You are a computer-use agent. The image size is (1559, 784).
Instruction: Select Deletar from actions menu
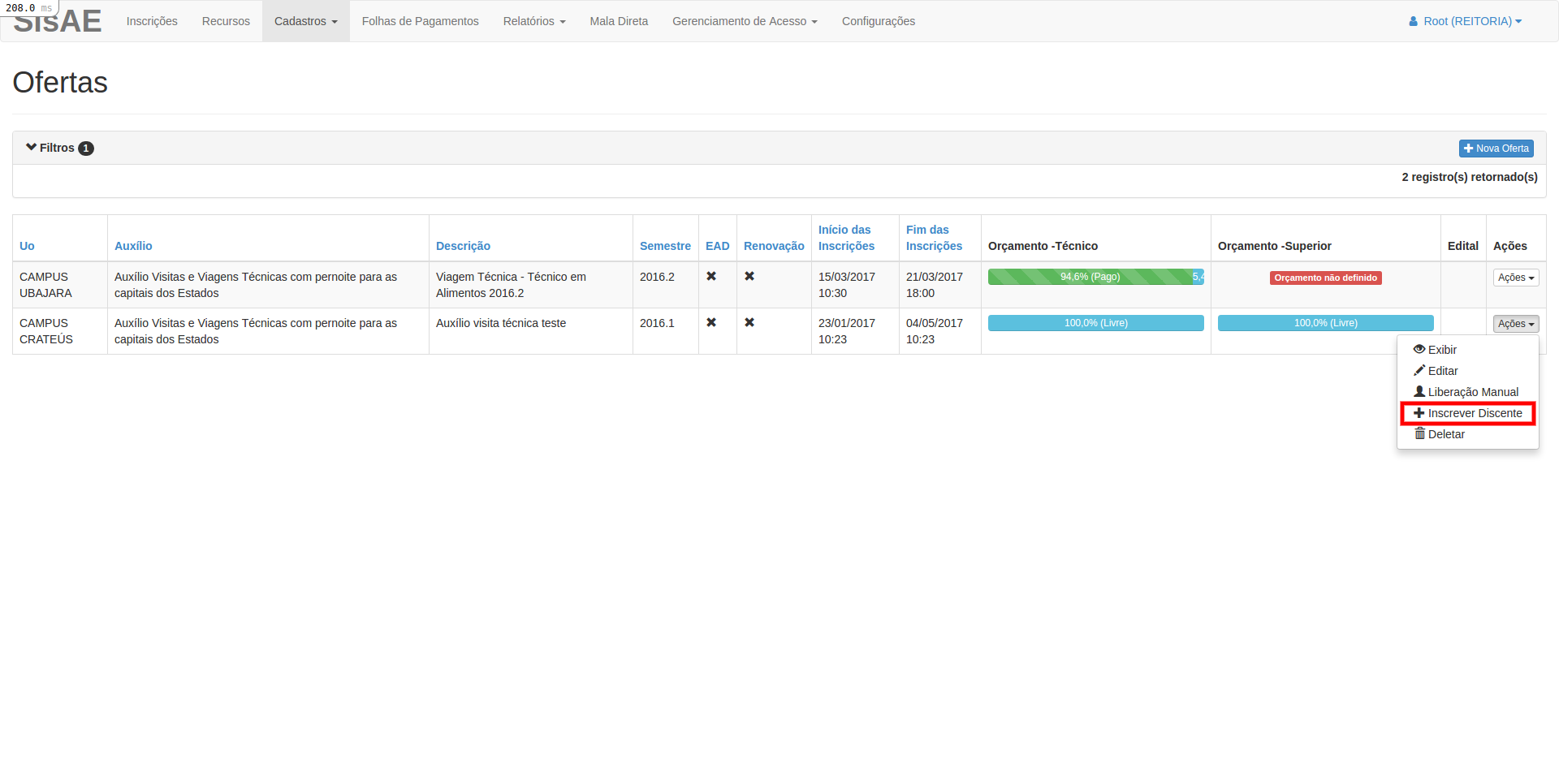pyautogui.click(x=1468, y=434)
